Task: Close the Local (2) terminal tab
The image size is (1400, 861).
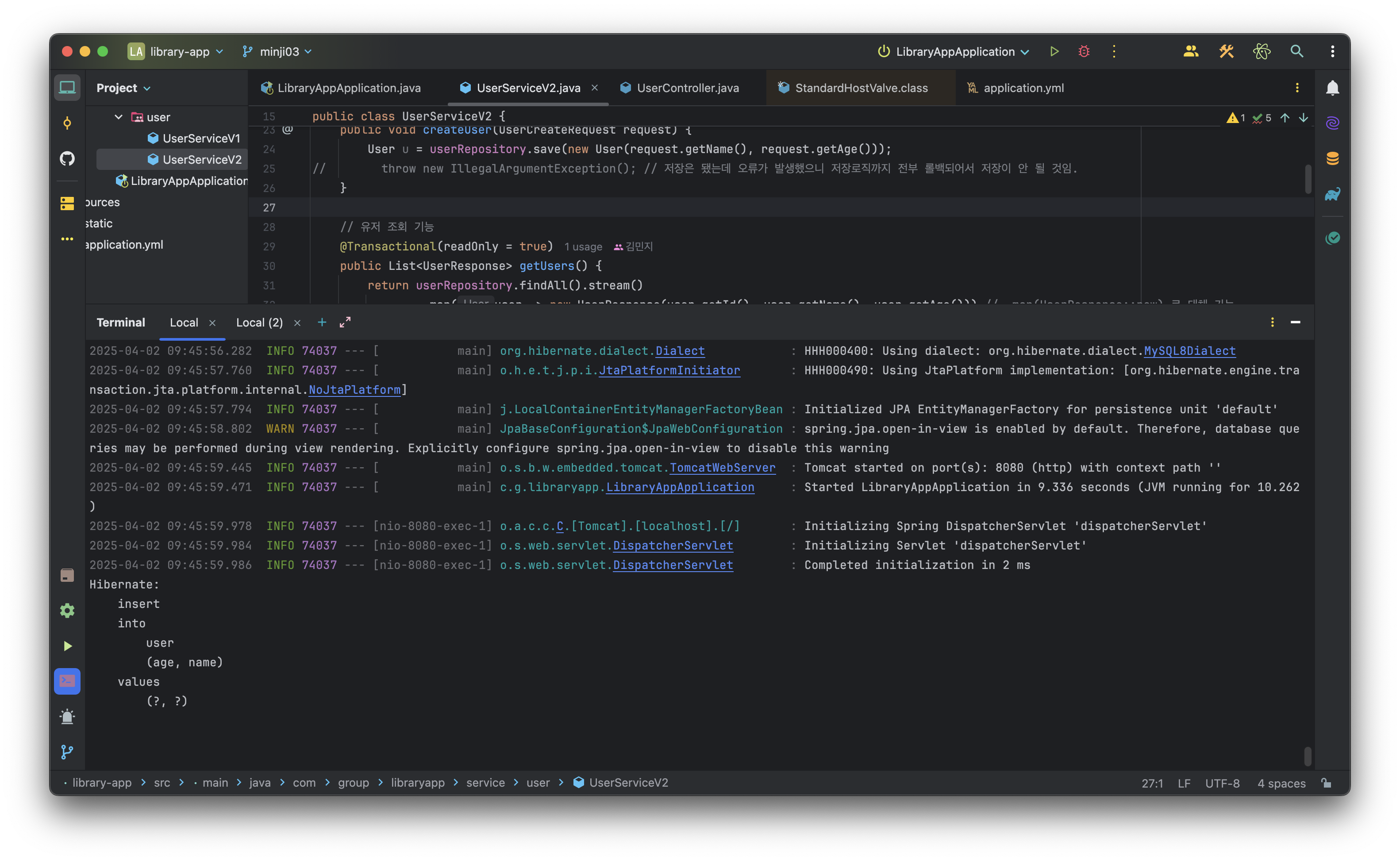Action: tap(297, 322)
